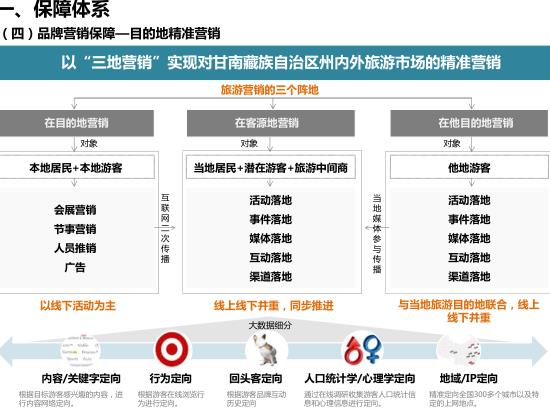Click the 当地居民+潜在游客+旅游中间商 box
Image resolution: width=550 pixels, height=417 pixels.
click(271, 167)
